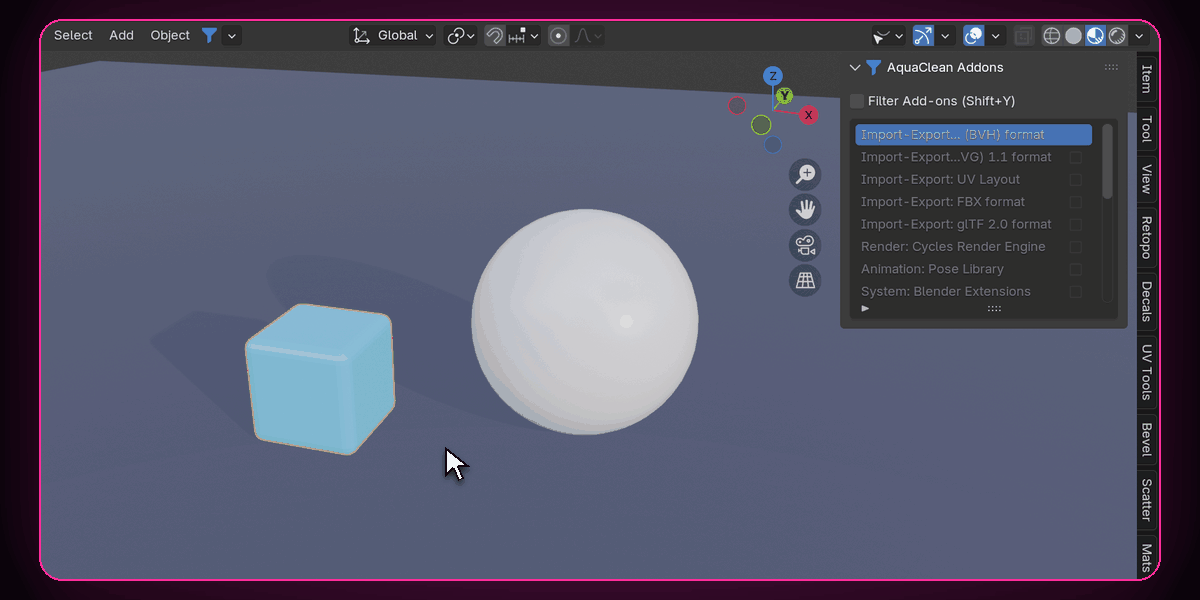Tick the Import-Export: FBX format checkbox

pos(1076,202)
